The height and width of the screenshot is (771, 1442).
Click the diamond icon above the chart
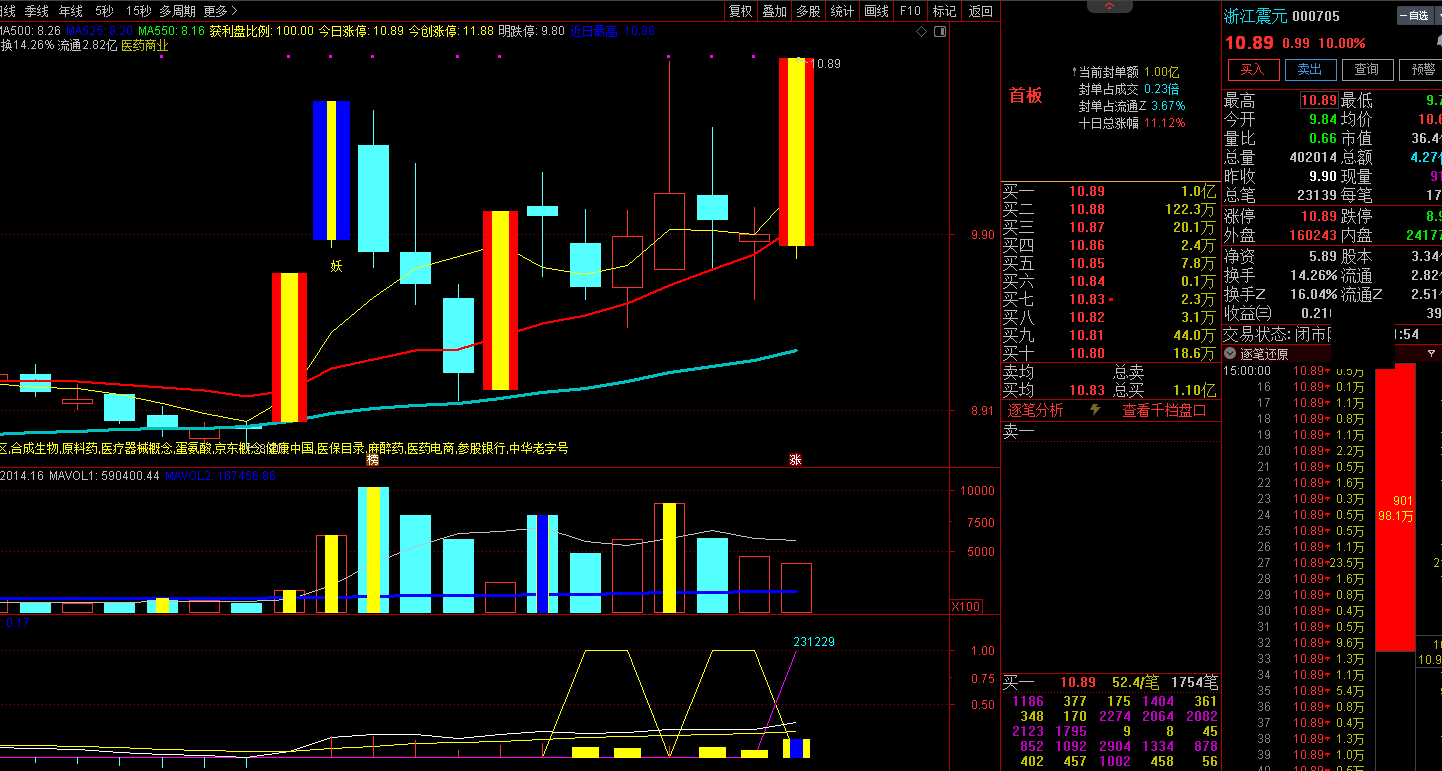(921, 32)
